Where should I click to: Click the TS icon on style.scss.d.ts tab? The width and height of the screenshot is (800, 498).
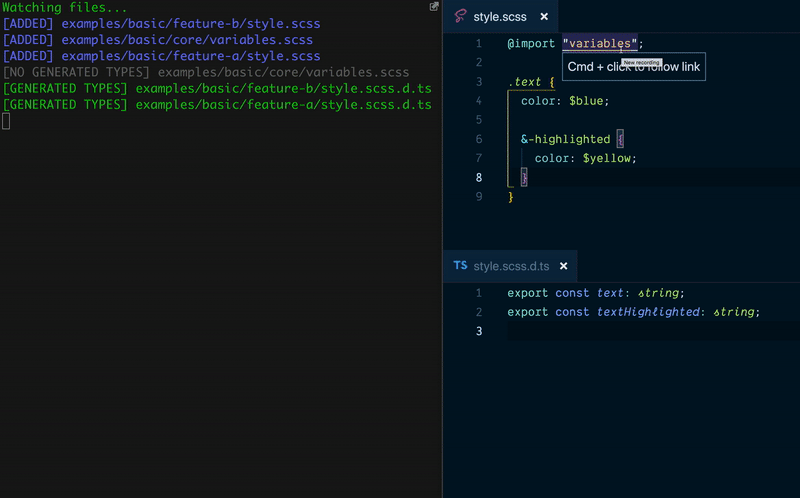[460, 266]
